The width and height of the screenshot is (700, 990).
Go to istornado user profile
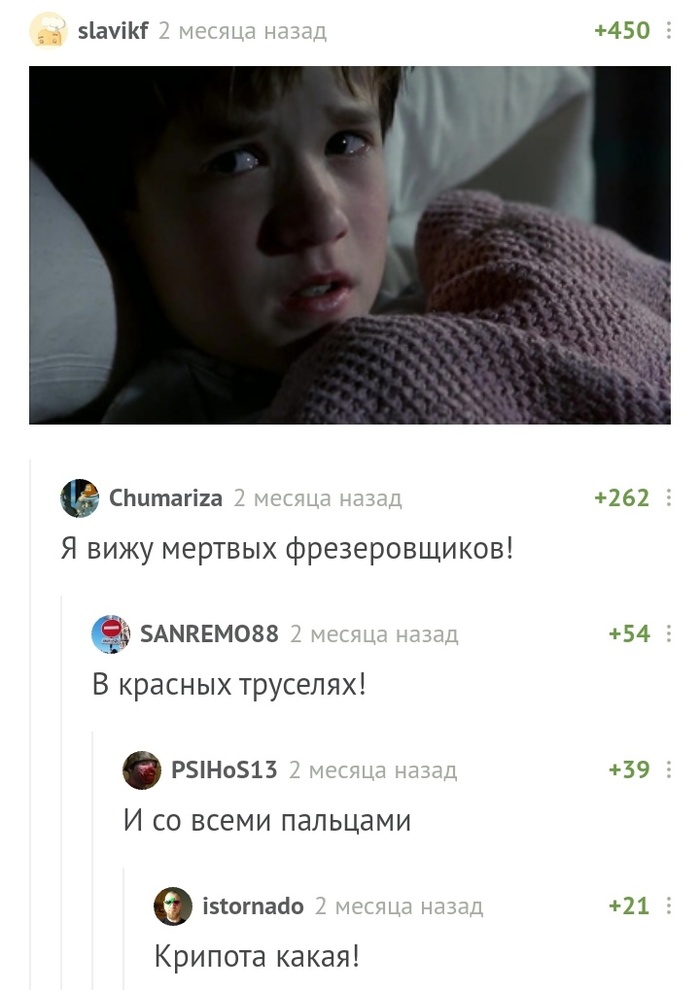point(253,906)
